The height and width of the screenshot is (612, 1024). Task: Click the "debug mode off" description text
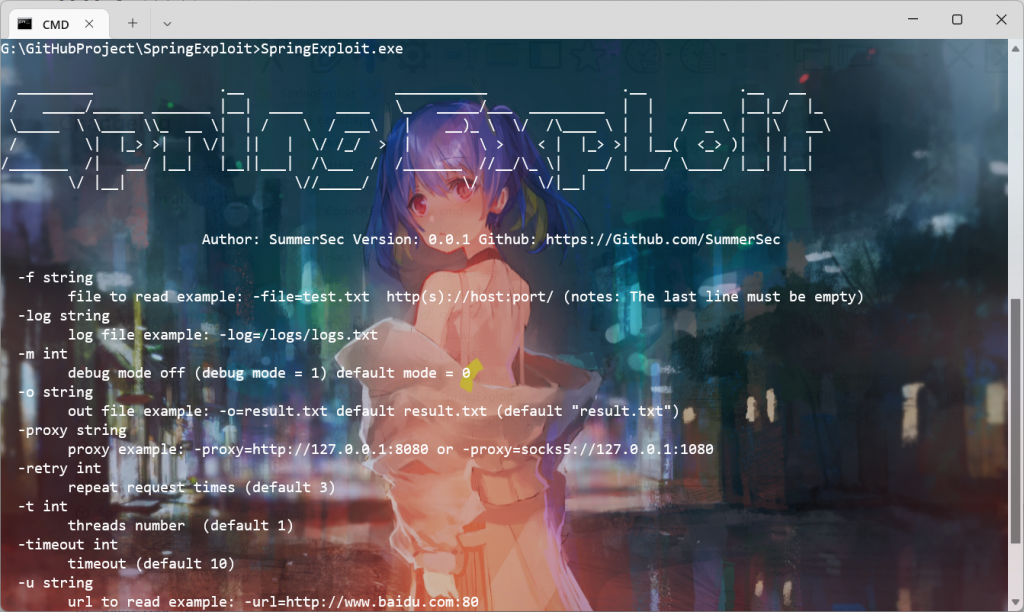coord(127,373)
